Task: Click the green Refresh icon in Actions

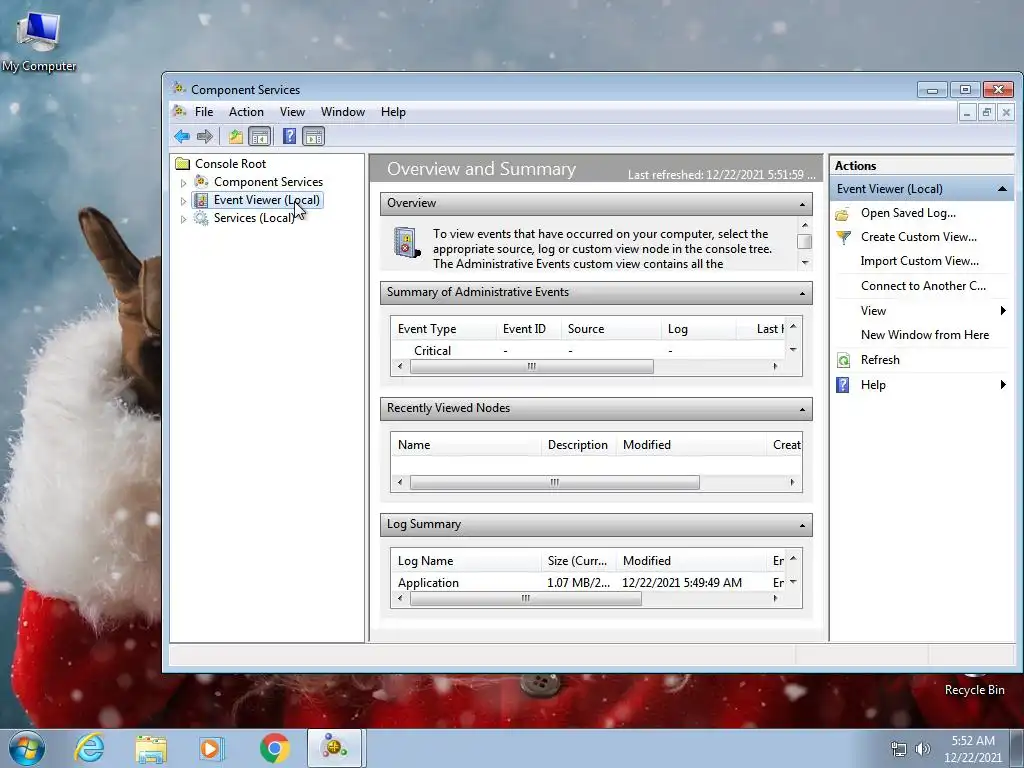Action: tap(843, 360)
